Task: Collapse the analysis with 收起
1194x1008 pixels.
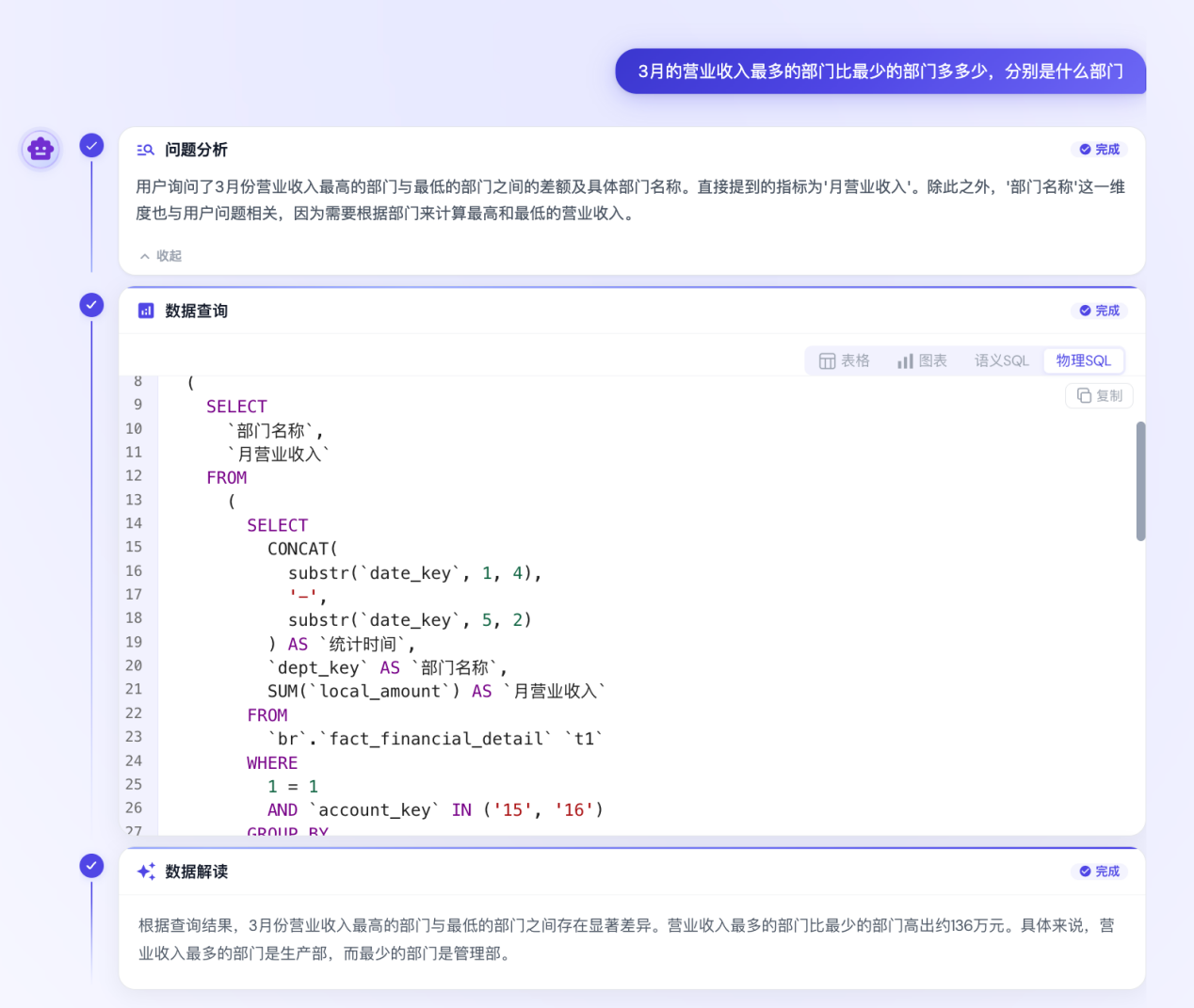Action: coord(161,256)
